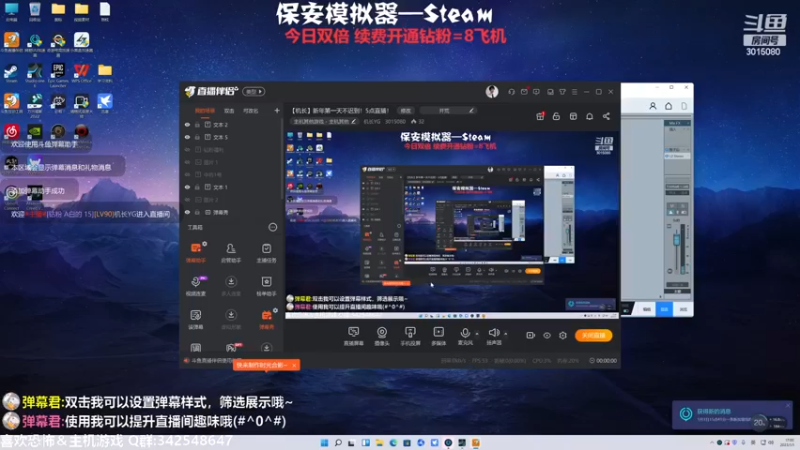This screenshot has width=800, height=450.
Task: Click the orange 关闭直播 button
Action: tap(593, 335)
